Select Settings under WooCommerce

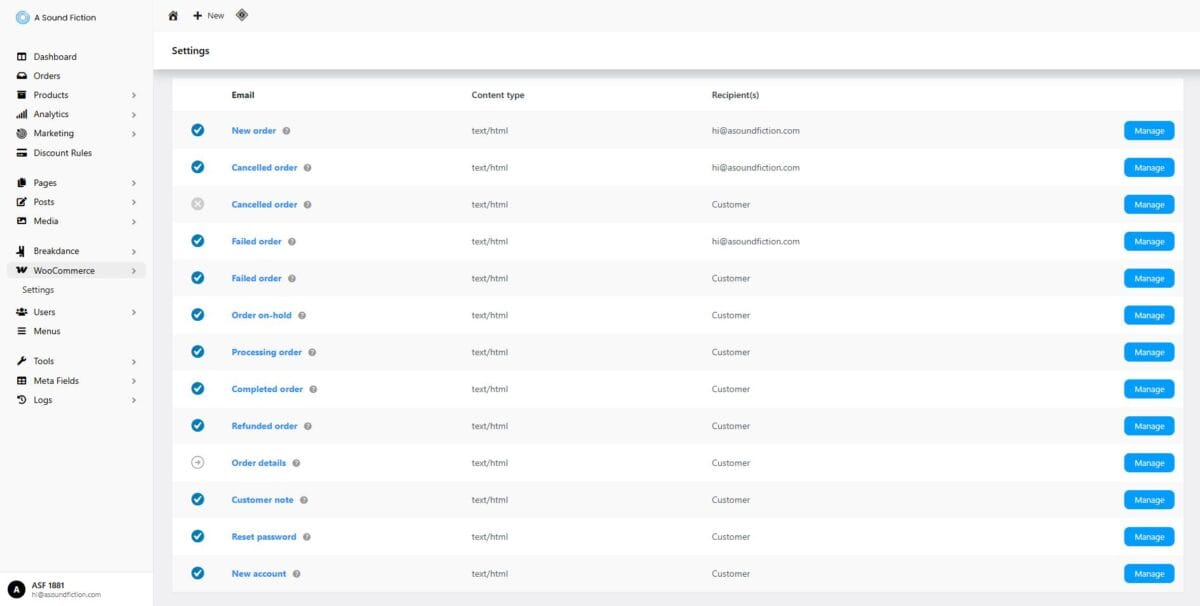(x=38, y=289)
